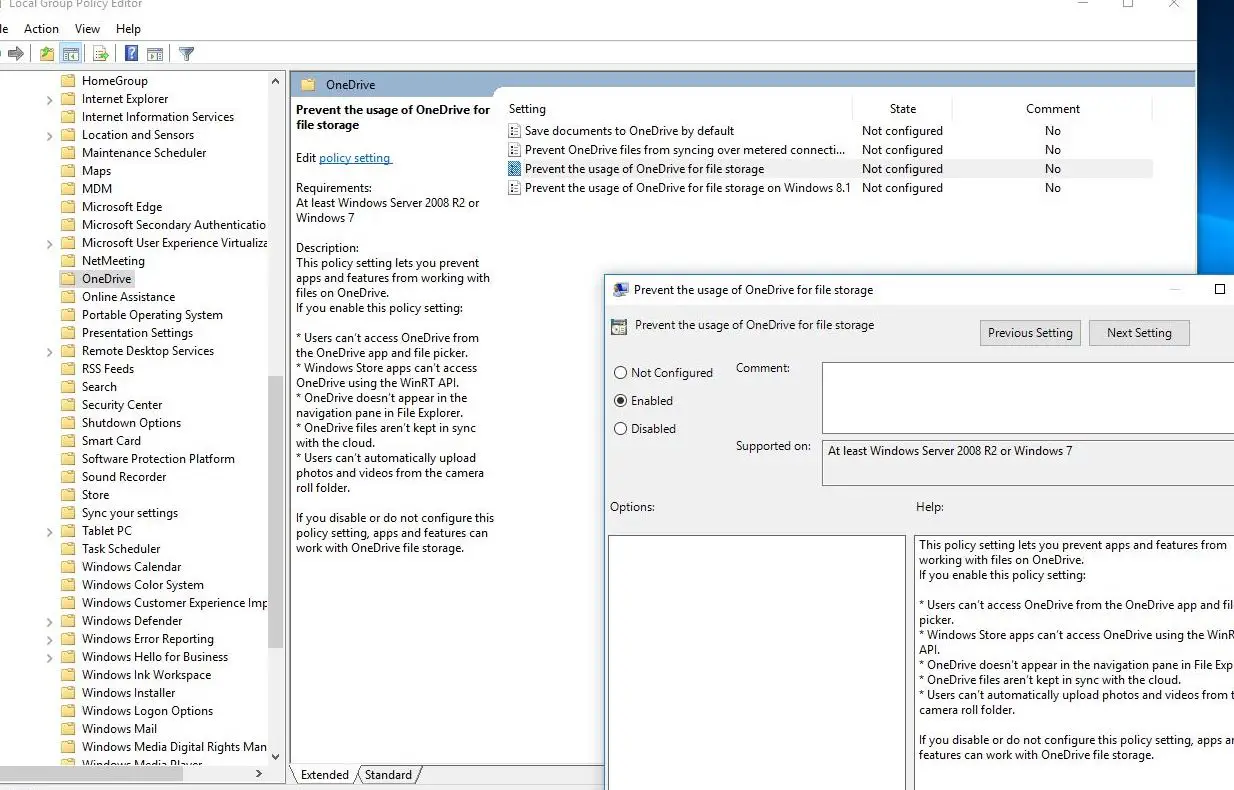The height and width of the screenshot is (790, 1234).
Task: Switch to the Extended tab
Action: click(x=324, y=775)
